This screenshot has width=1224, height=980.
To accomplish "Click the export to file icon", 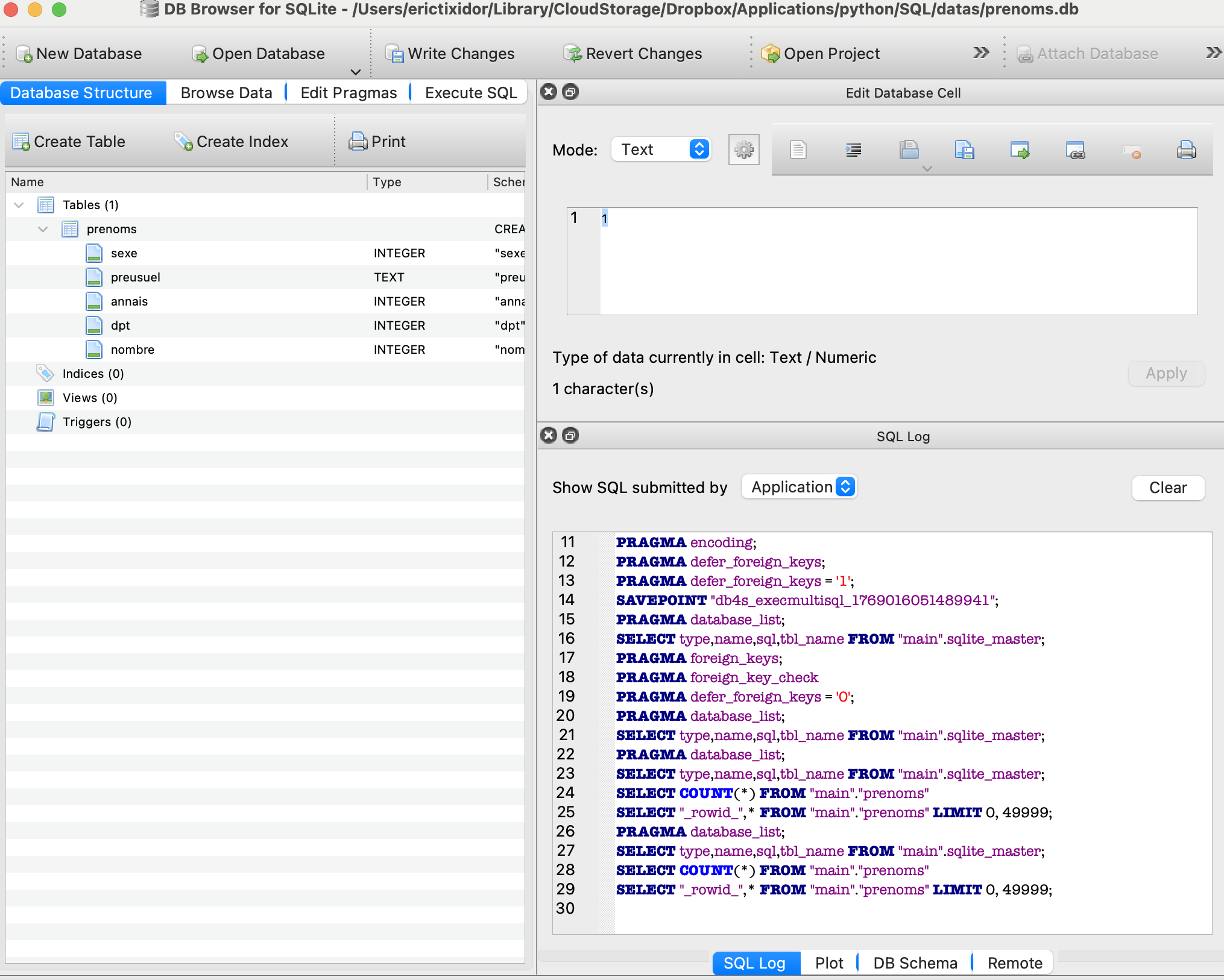I will pos(1020,149).
